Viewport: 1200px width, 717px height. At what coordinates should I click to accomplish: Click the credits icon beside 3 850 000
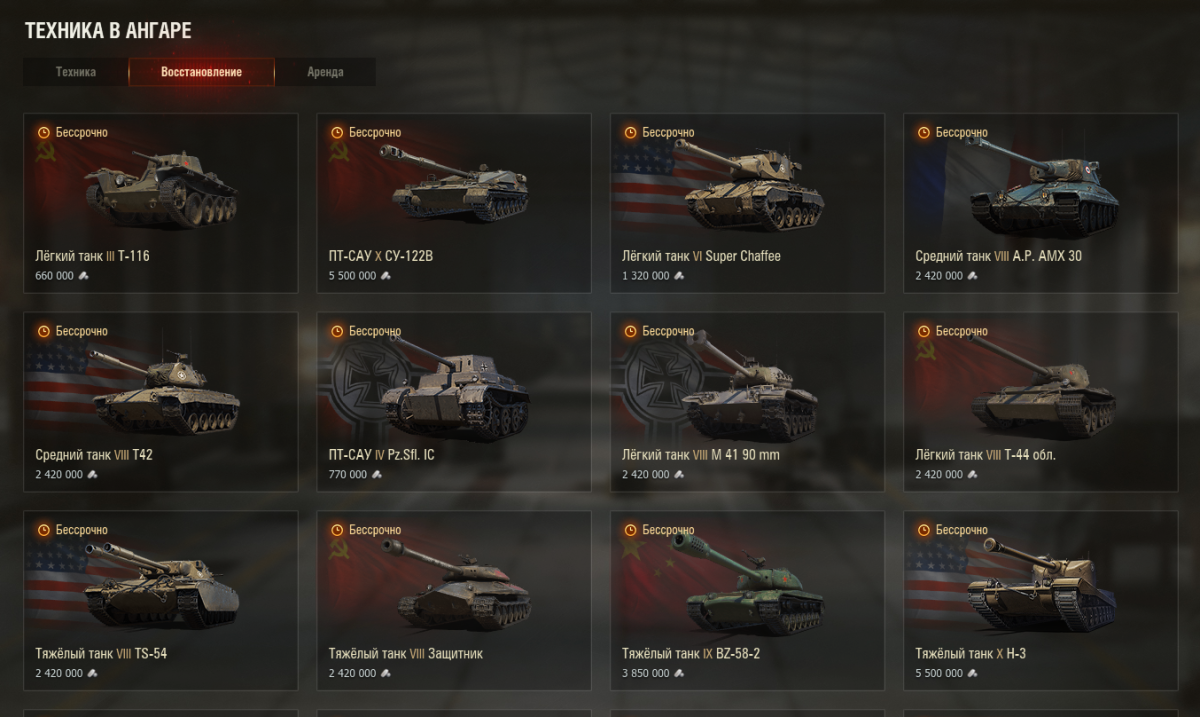point(679,674)
